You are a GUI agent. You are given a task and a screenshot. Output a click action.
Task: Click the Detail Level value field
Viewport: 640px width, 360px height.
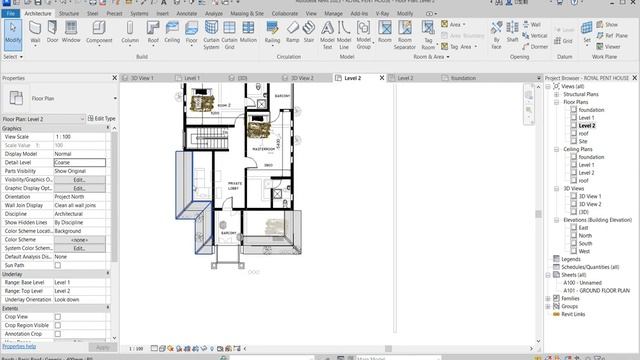[x=80, y=162]
